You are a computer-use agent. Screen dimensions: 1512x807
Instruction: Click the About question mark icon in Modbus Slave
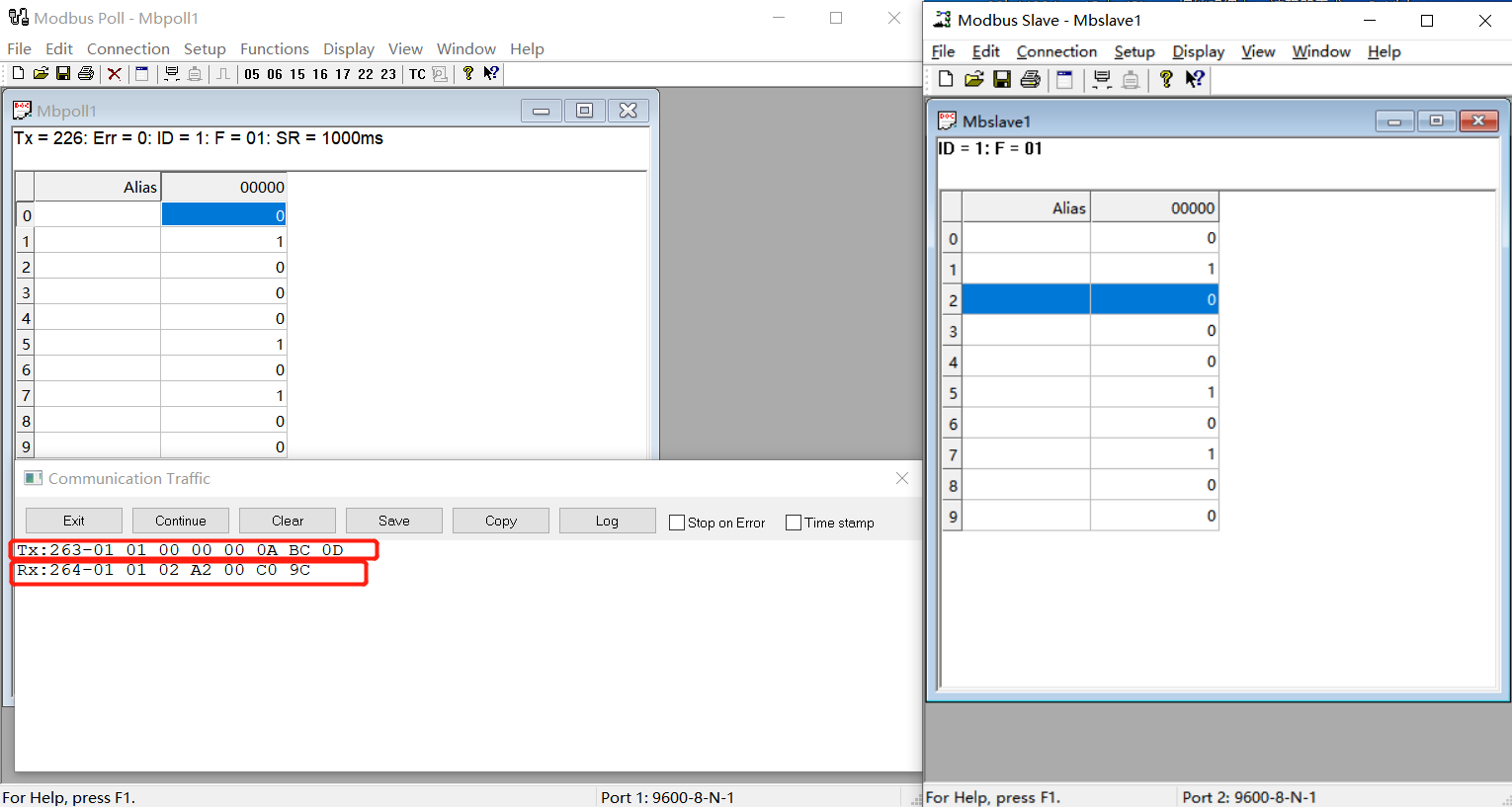pos(1166,79)
